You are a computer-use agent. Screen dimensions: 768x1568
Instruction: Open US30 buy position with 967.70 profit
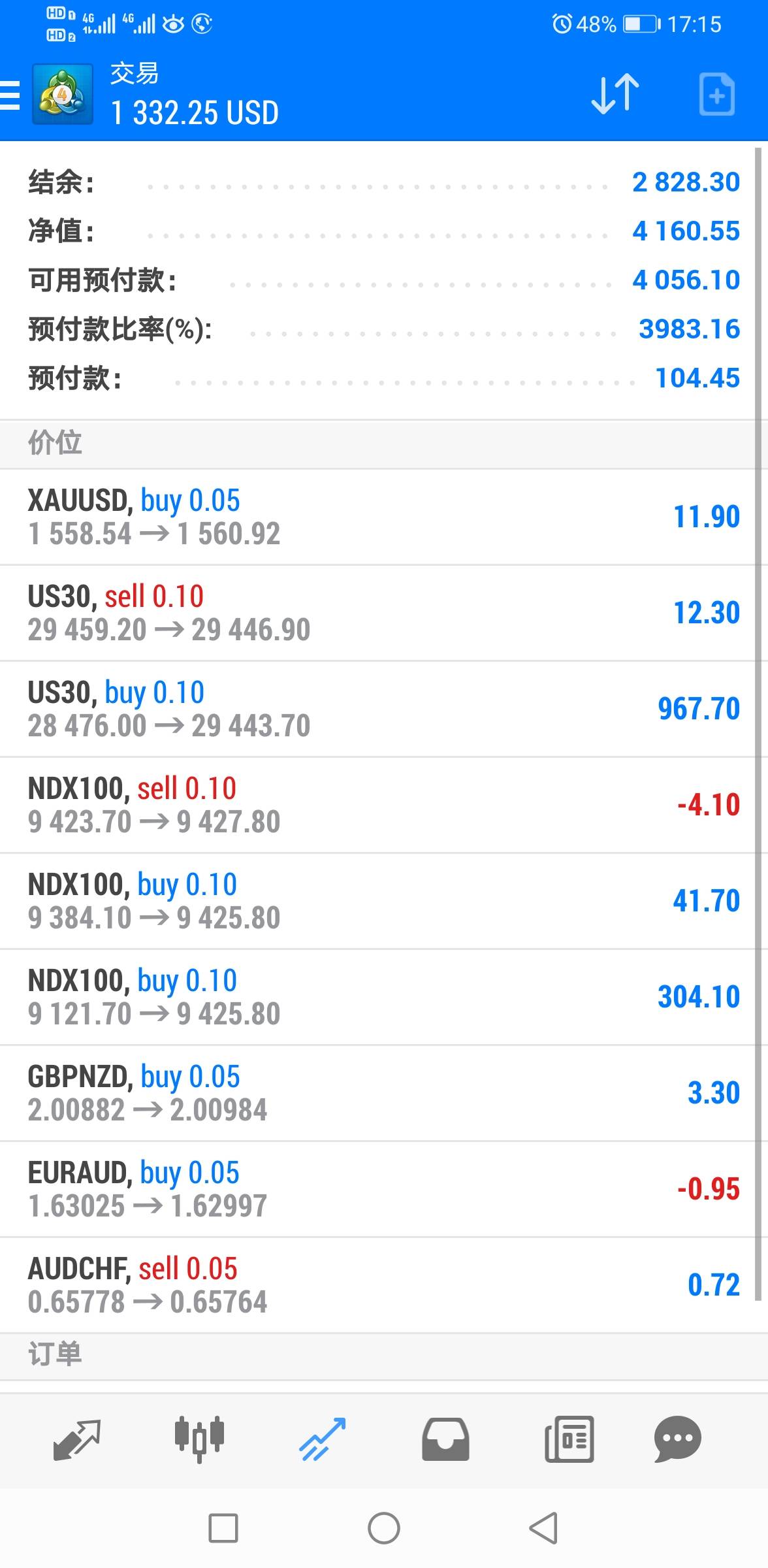pyautogui.click(x=379, y=709)
